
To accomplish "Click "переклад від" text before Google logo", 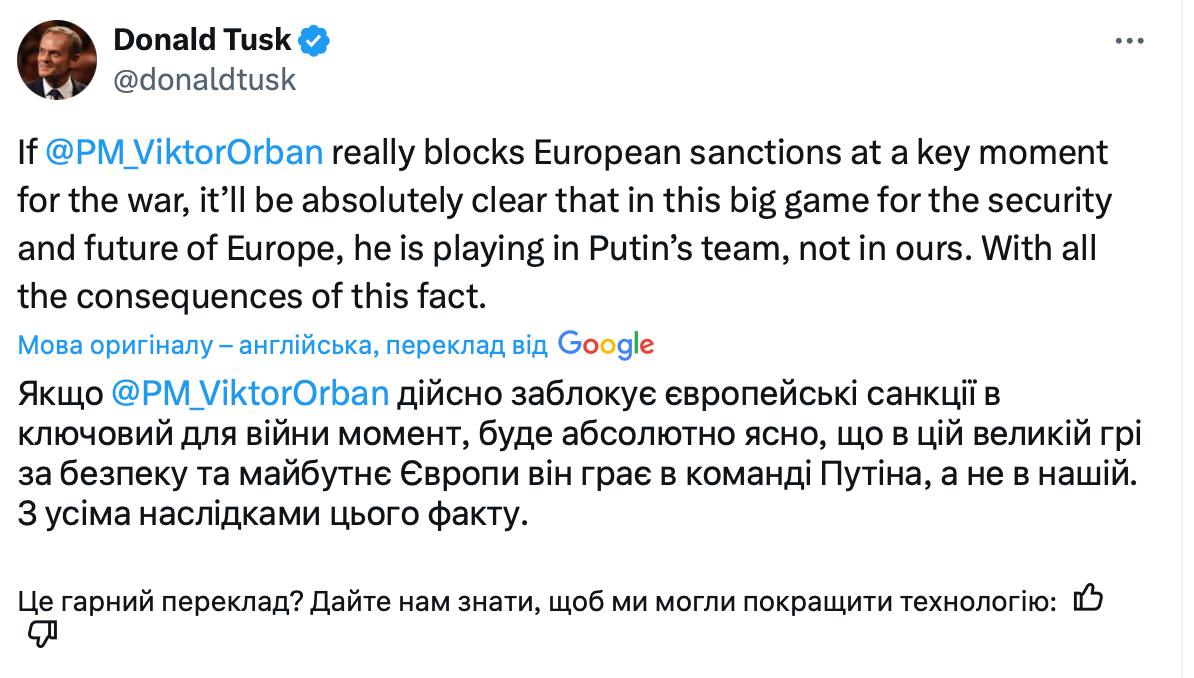I will pos(466,346).
